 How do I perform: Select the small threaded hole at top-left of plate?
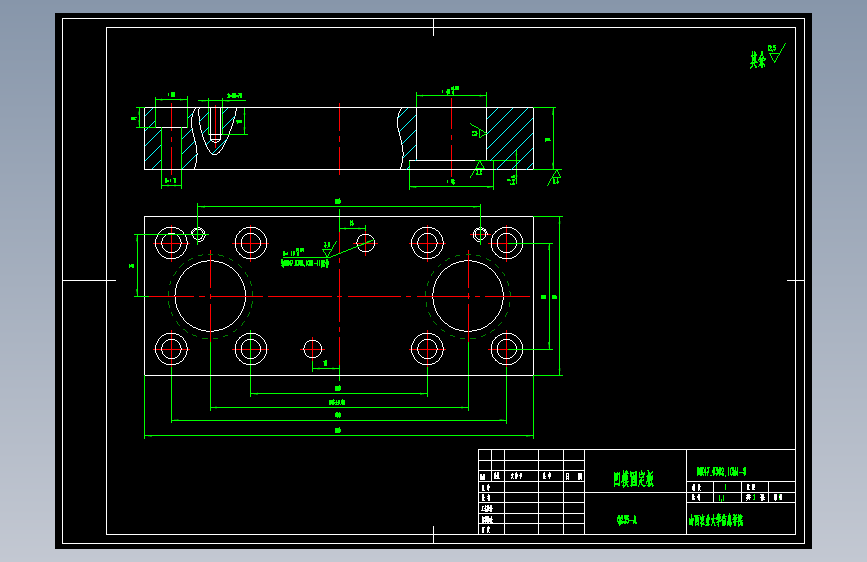198,235
